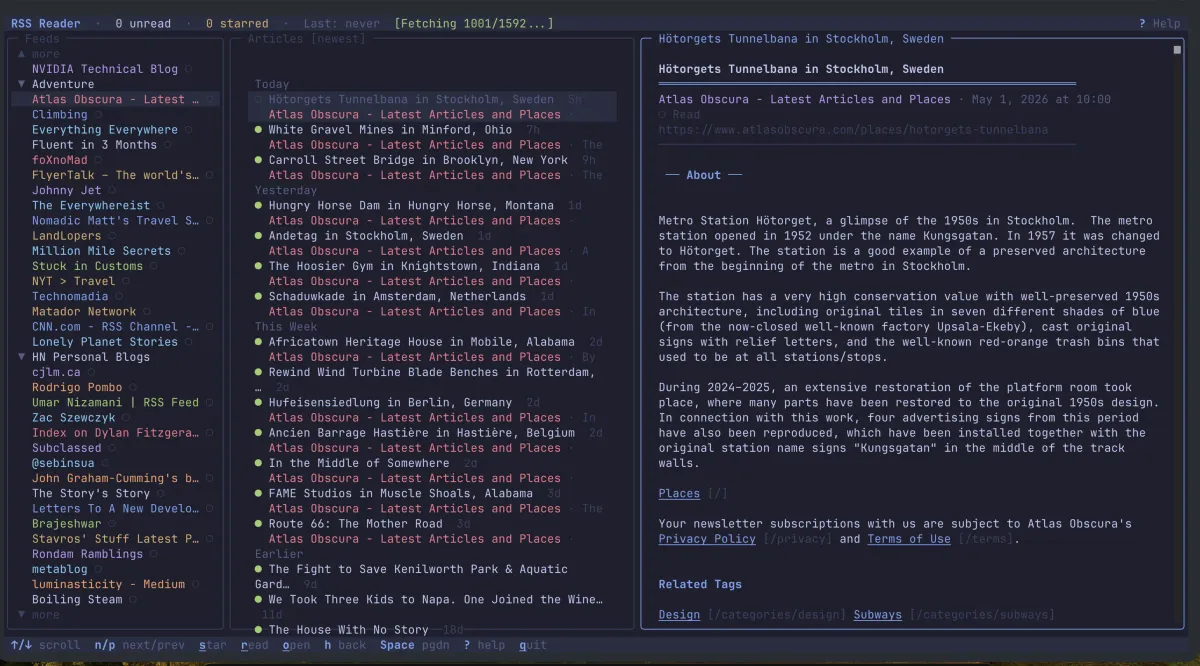Screen dimensions: 1200x666
Task: Open Lonely Planet Stories feed
Action: [105, 342]
